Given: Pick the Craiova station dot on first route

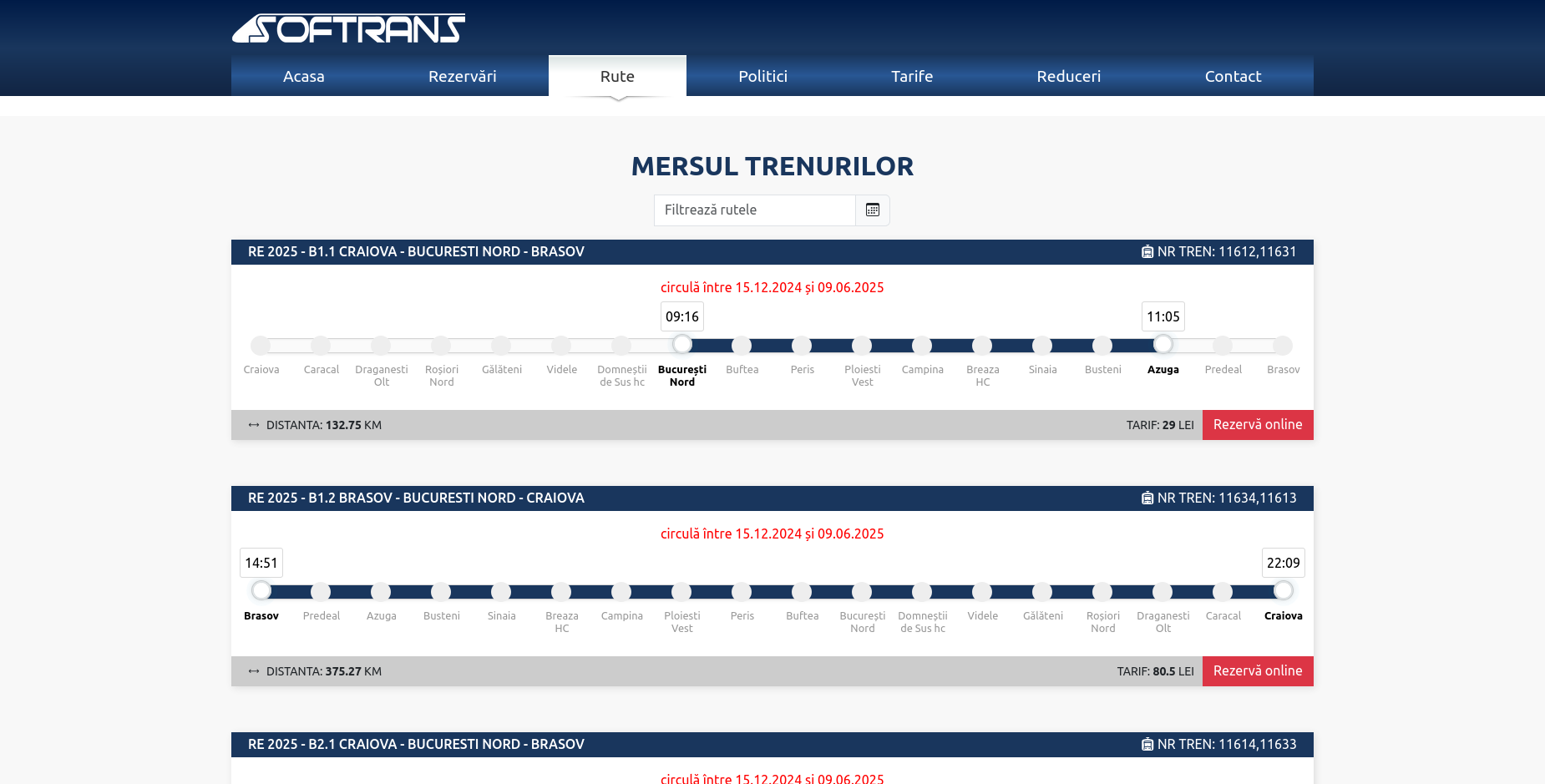Looking at the screenshot, I should 261,345.
